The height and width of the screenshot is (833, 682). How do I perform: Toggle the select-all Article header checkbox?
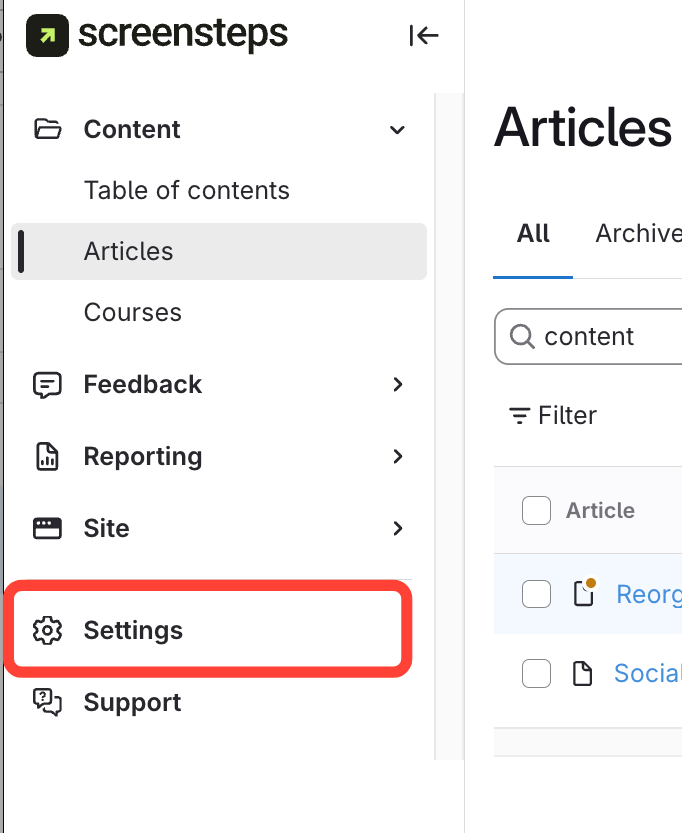537,511
